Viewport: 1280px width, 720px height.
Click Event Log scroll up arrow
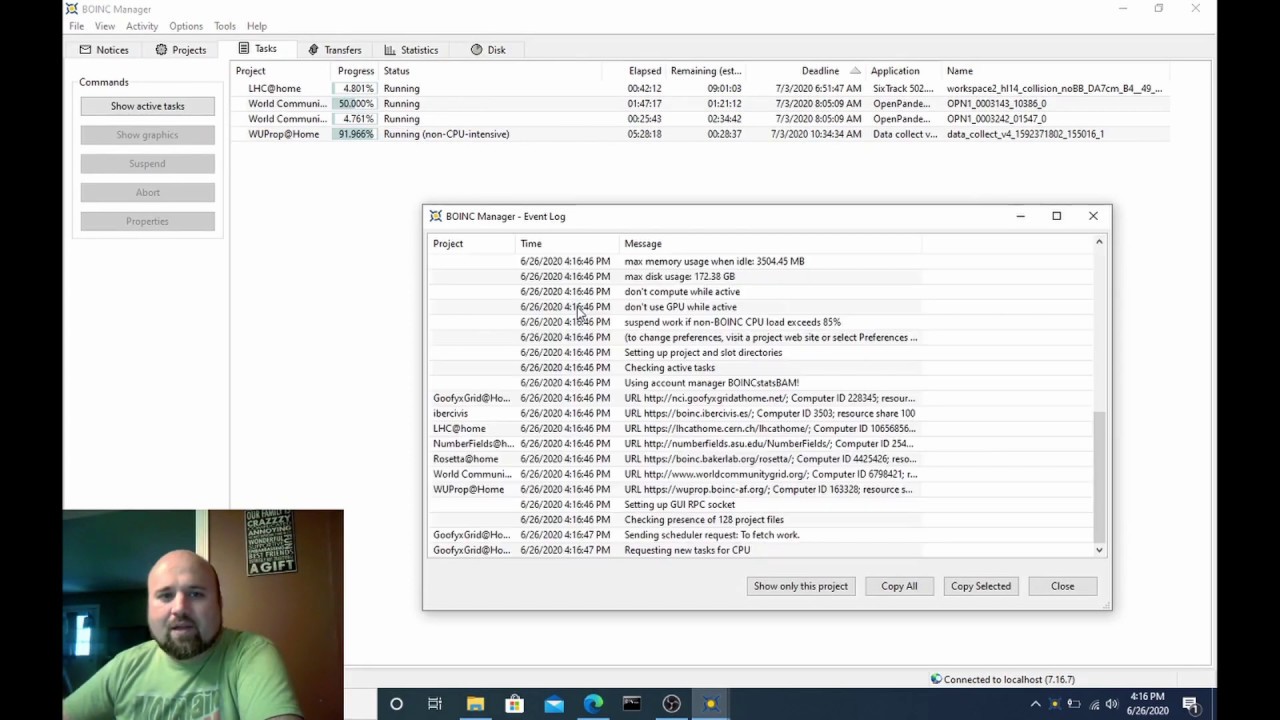pos(1099,242)
